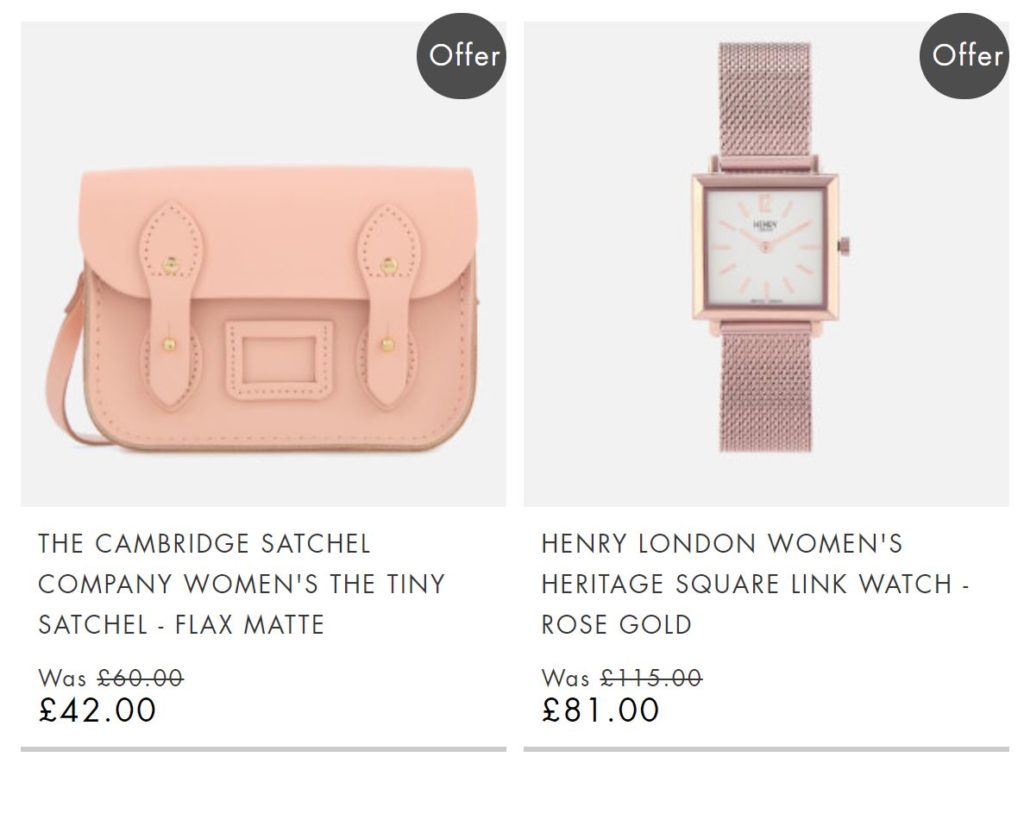Click the grey bar beneath the satchel card

263,748
